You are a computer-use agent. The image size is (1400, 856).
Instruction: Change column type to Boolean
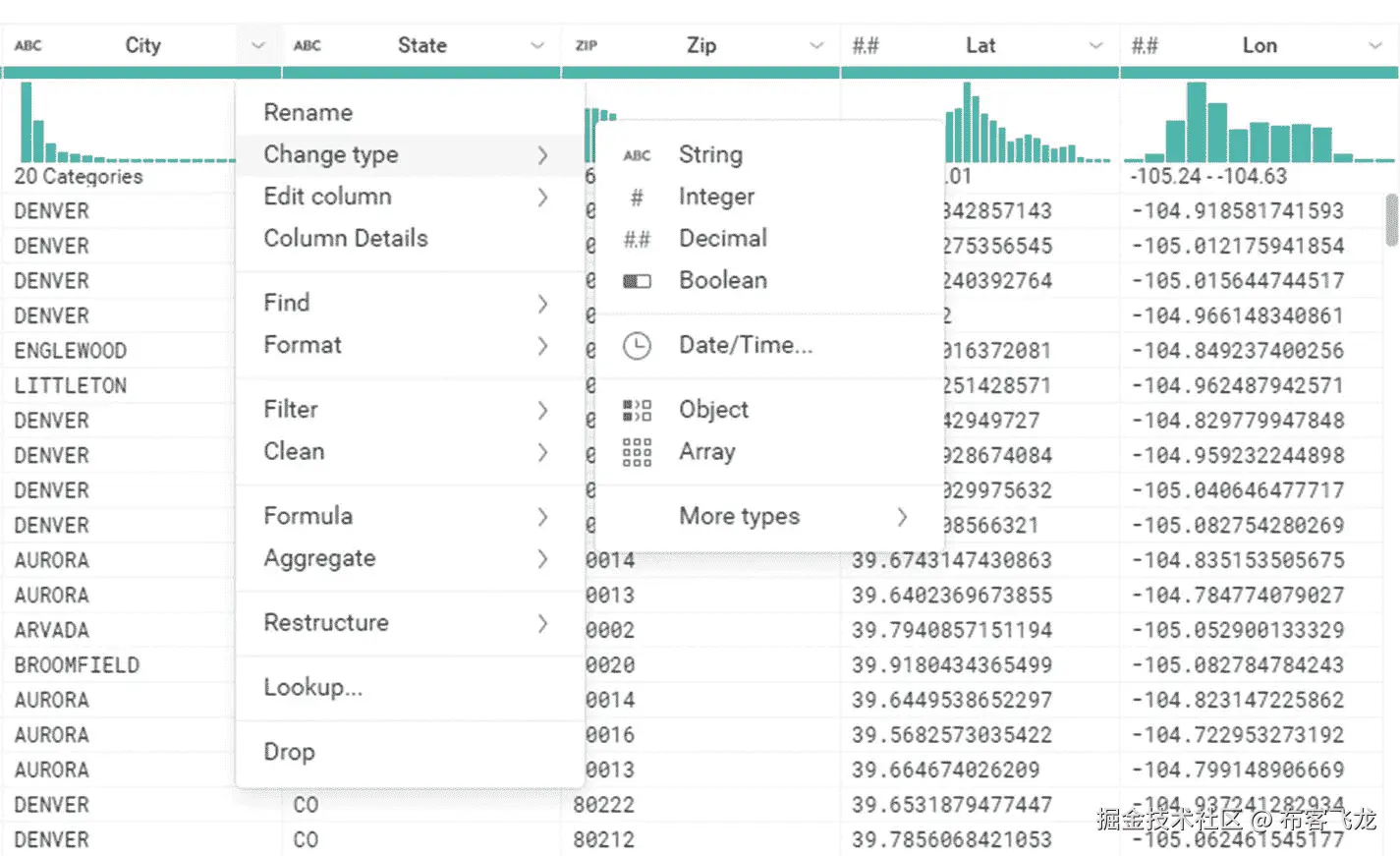pos(768,280)
